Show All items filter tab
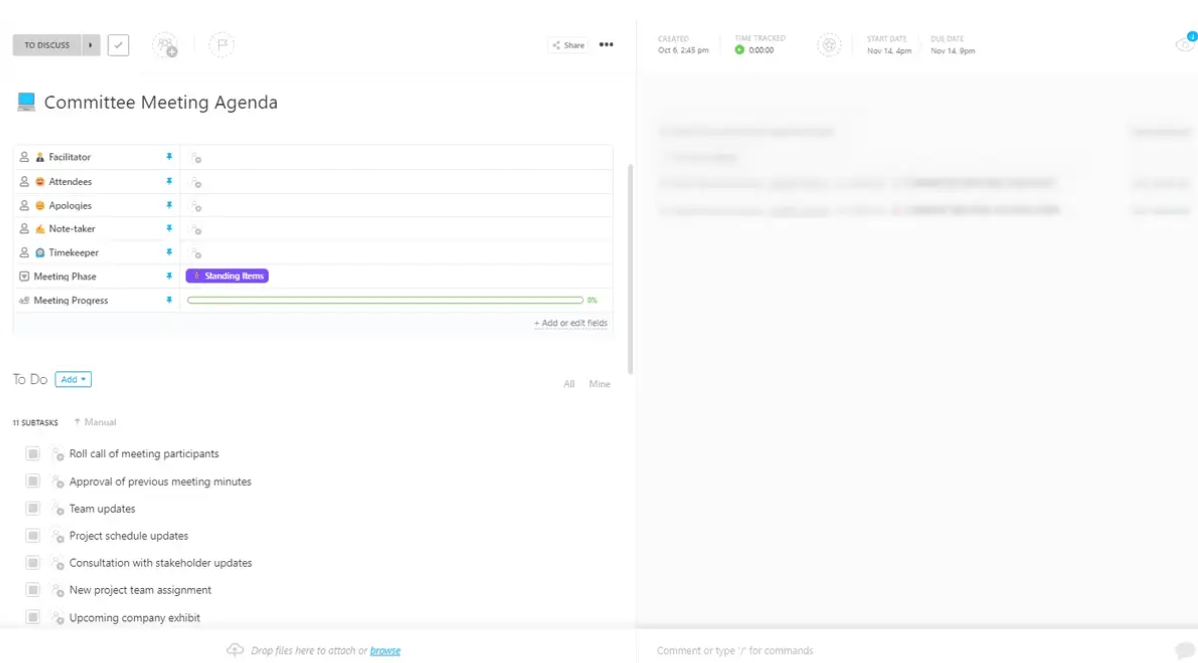Viewport: 1198px width, 663px height. 569,384
